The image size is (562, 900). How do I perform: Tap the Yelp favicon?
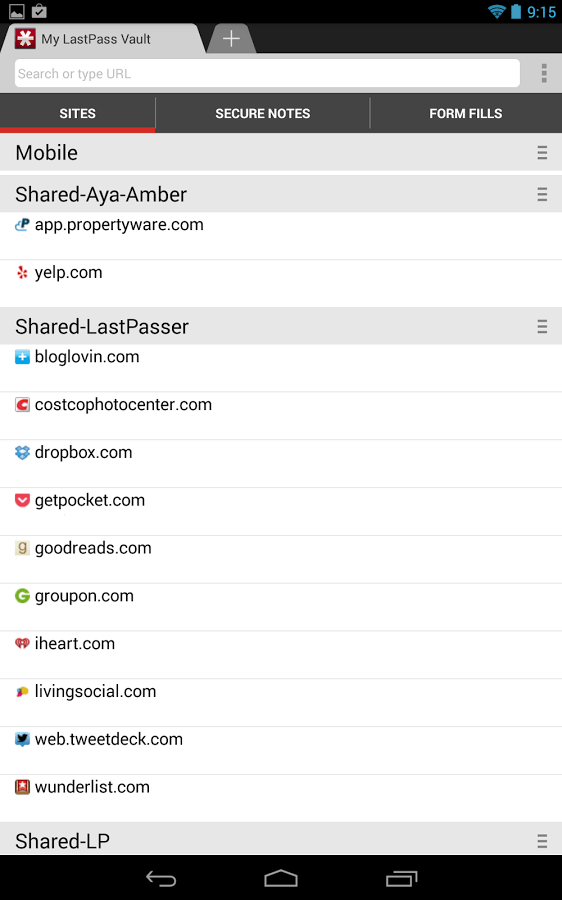coord(22,273)
